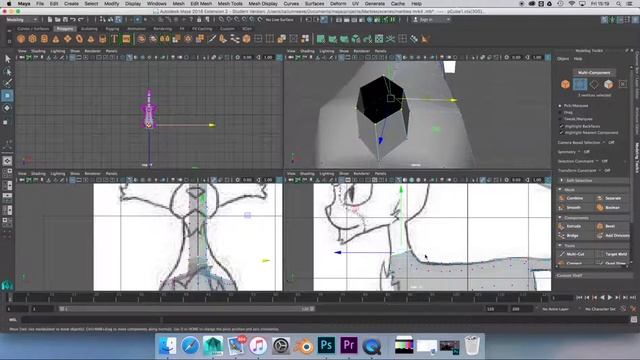This screenshot has height=360, width=640.
Task: Open Safari from the Dock
Action: click(190, 346)
